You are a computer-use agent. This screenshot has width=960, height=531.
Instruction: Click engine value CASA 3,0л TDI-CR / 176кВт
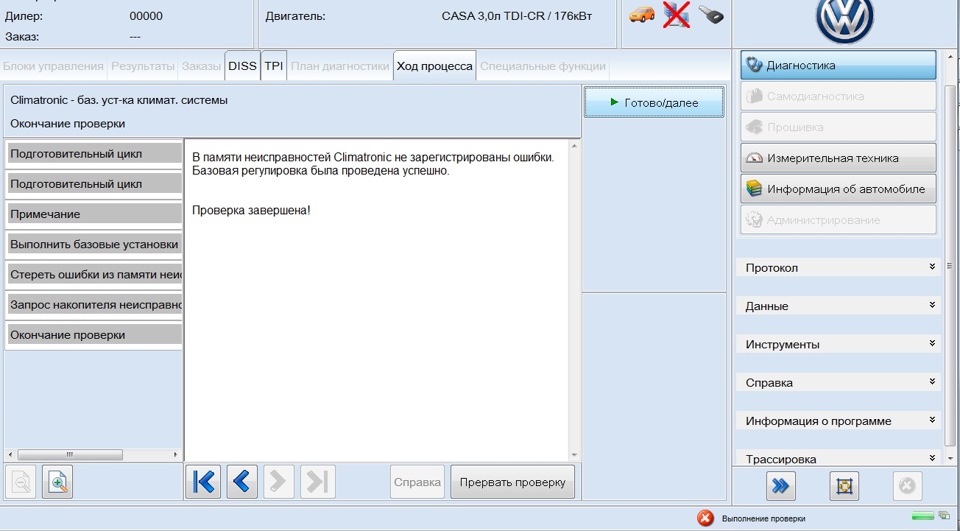coord(516,16)
